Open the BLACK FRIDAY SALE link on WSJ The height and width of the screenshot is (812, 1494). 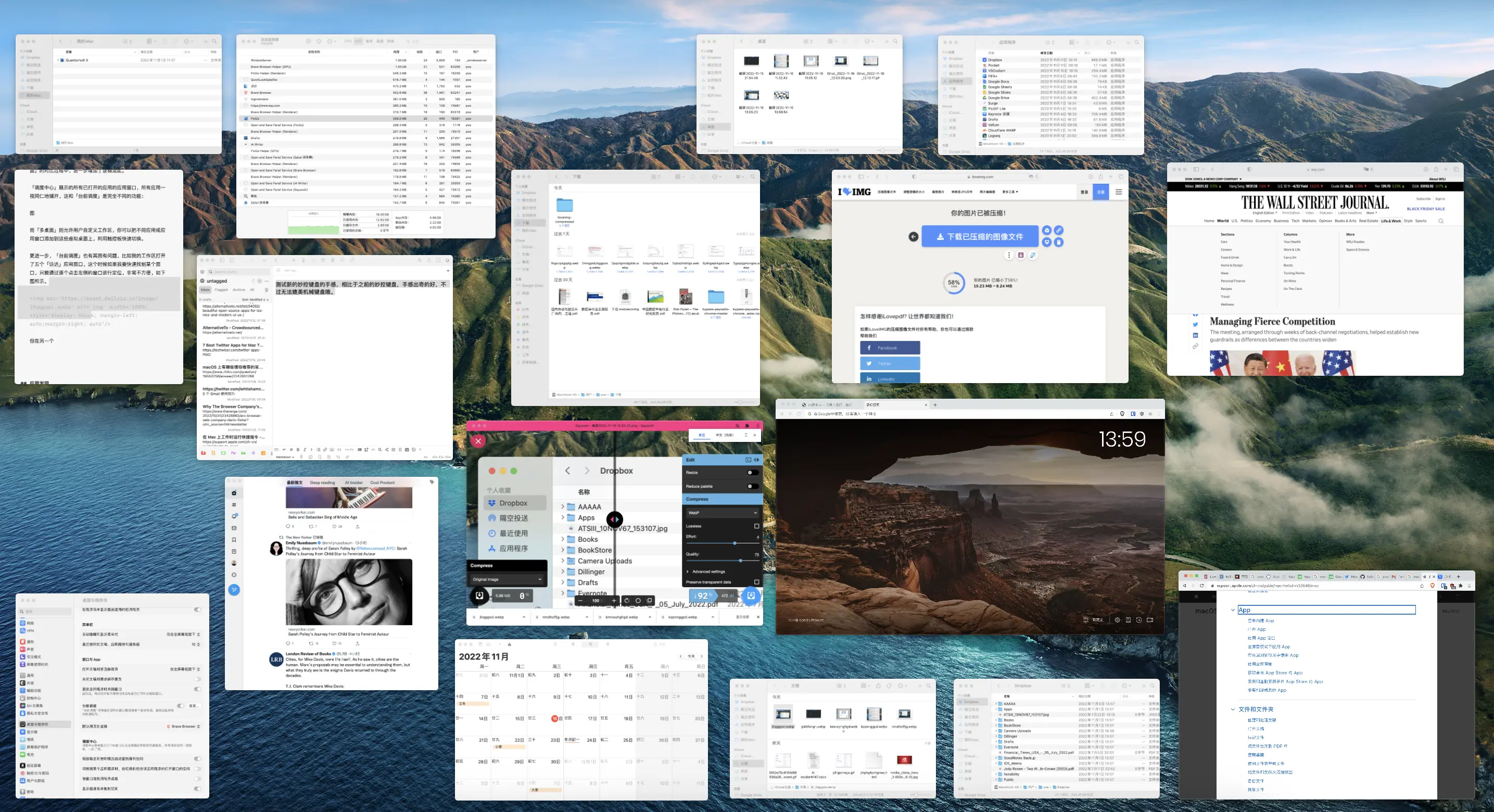[1426, 209]
